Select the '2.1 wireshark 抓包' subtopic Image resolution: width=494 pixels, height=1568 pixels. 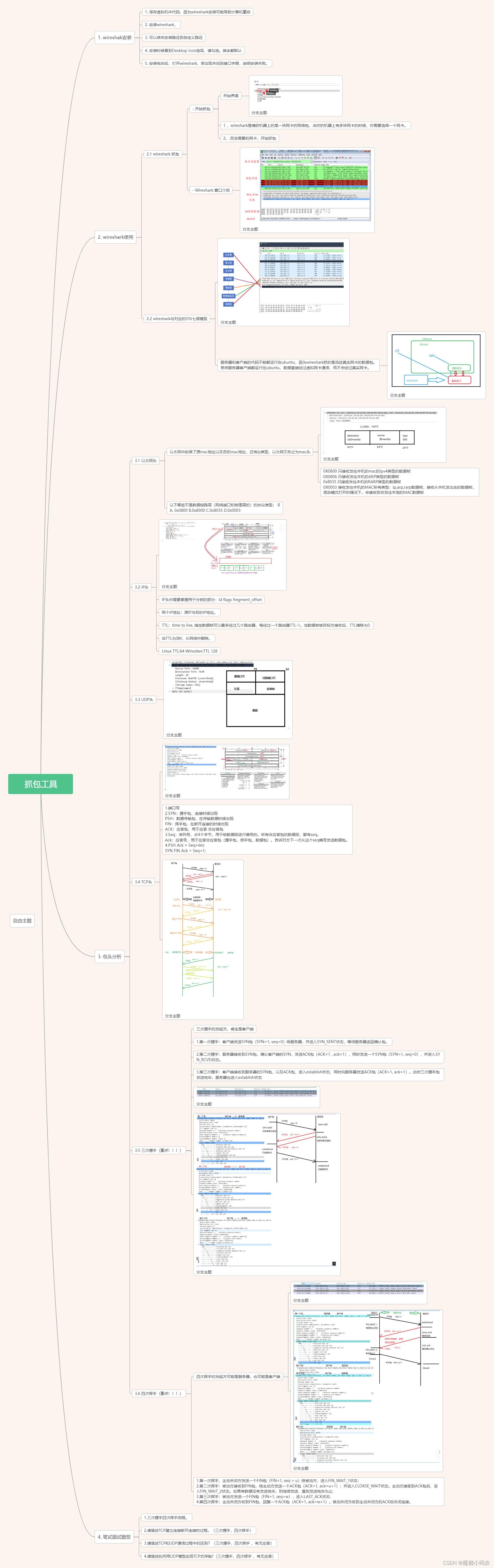(163, 154)
